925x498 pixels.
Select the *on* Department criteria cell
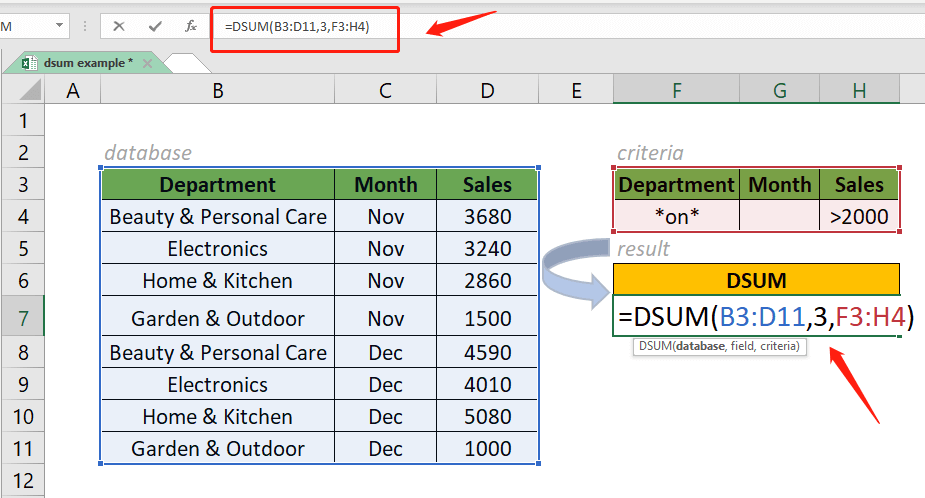(x=676, y=216)
